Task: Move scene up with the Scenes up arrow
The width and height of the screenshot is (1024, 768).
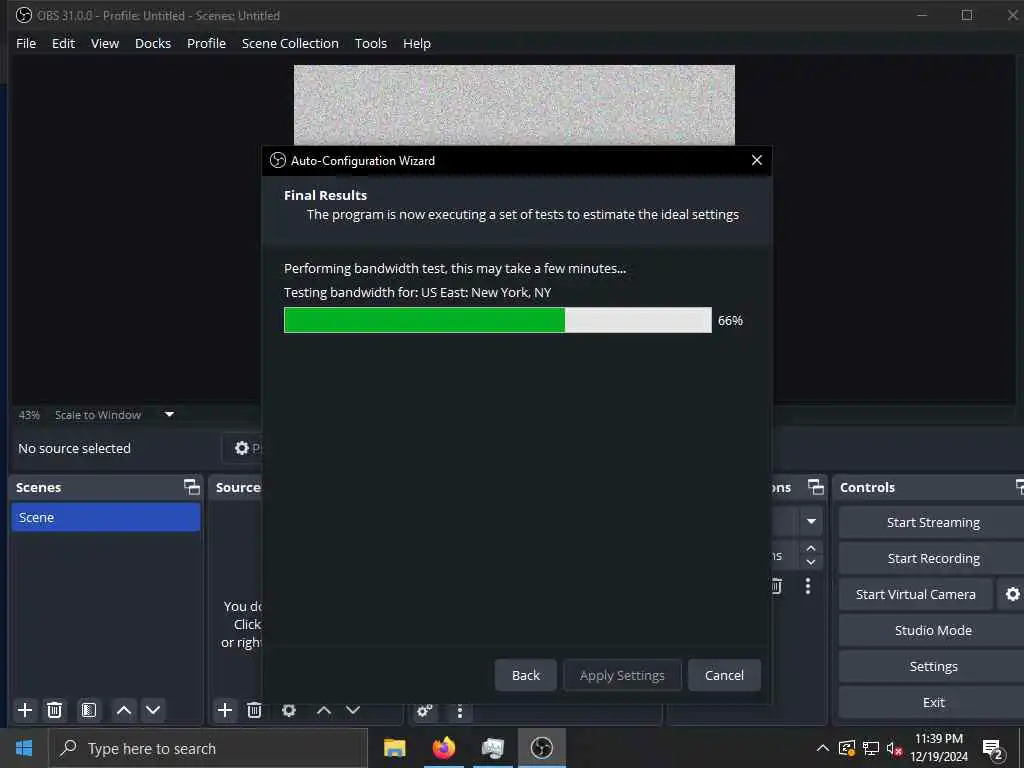Action: pyautogui.click(x=123, y=710)
